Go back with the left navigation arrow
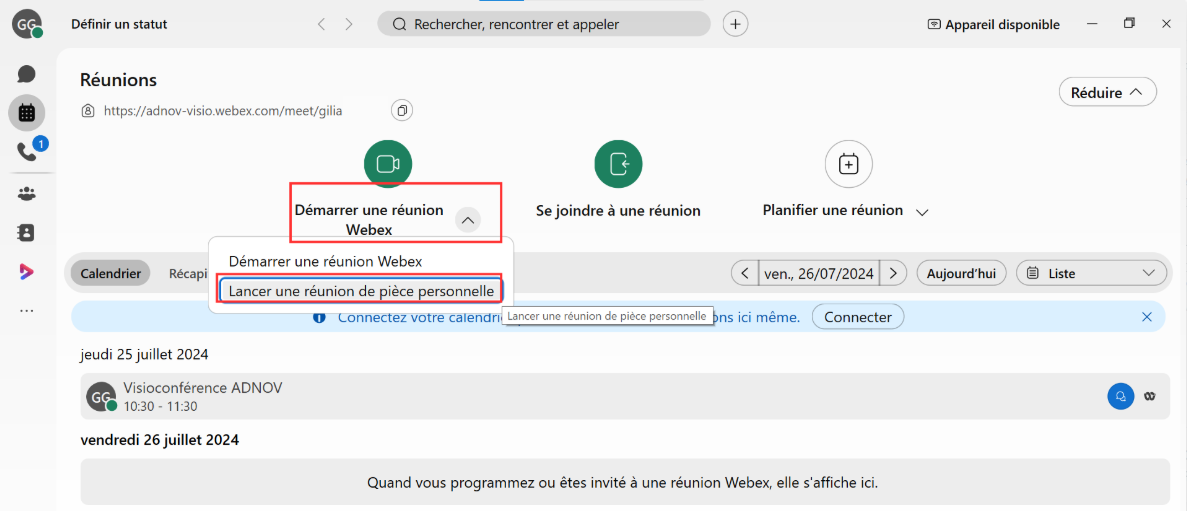 tap(322, 24)
